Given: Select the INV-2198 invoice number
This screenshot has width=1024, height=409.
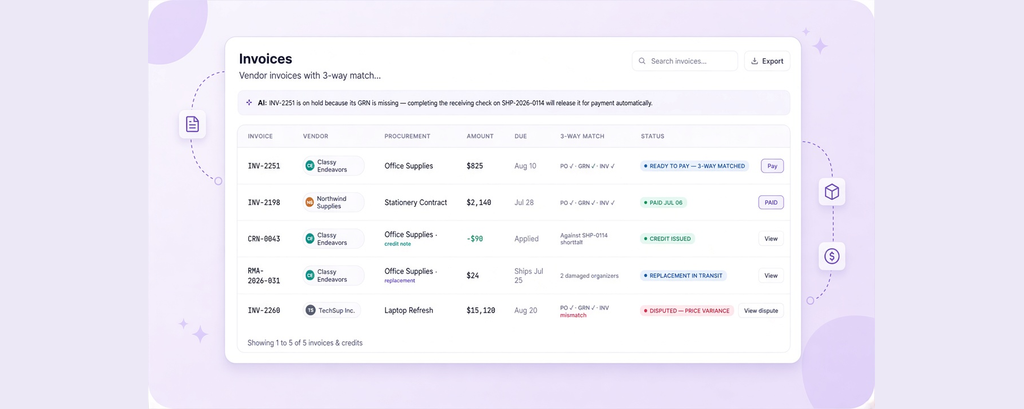Looking at the screenshot, I should (x=264, y=203).
